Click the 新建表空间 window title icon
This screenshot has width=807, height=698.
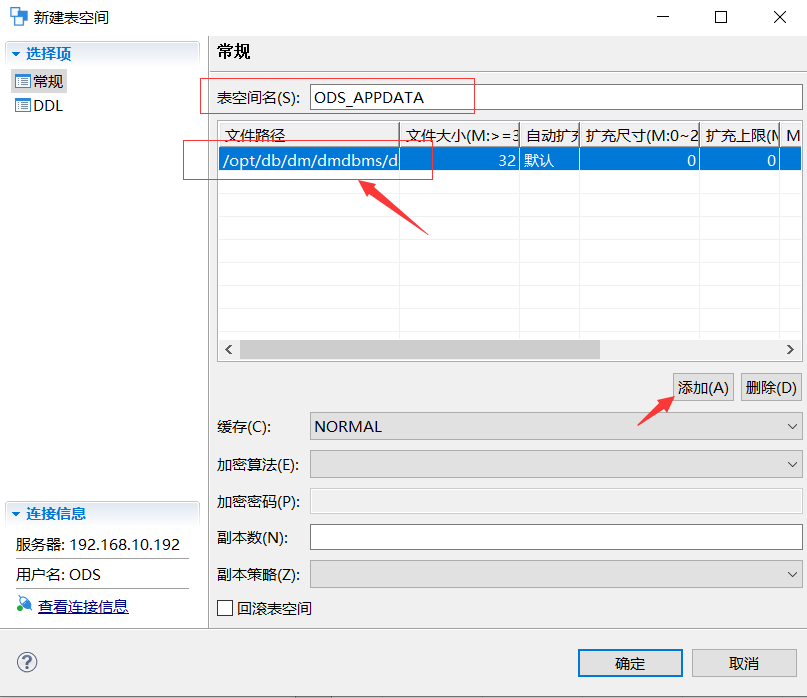point(19,16)
